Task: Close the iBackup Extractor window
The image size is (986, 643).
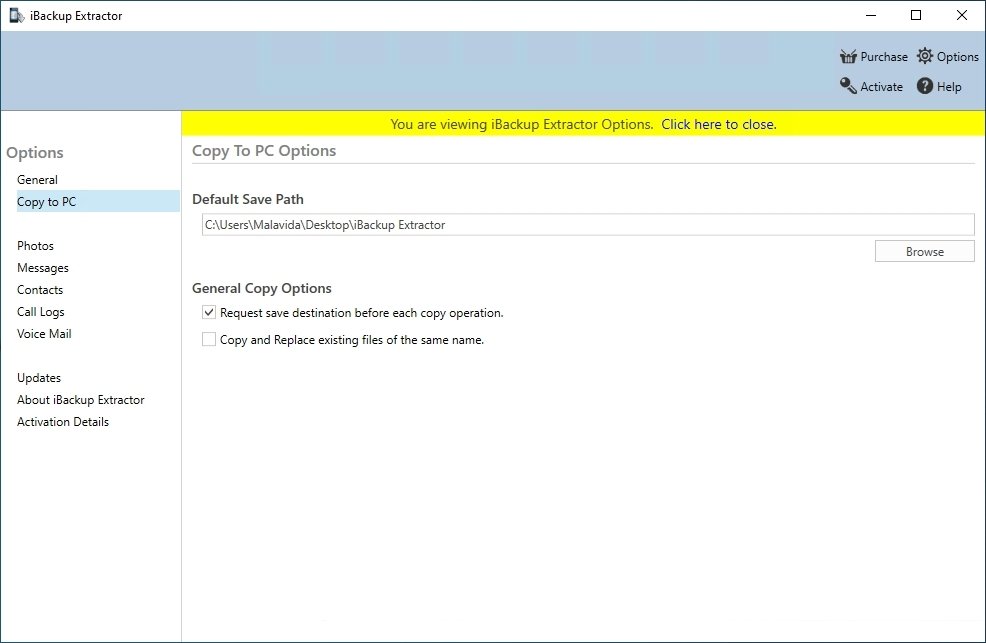Action: point(961,15)
